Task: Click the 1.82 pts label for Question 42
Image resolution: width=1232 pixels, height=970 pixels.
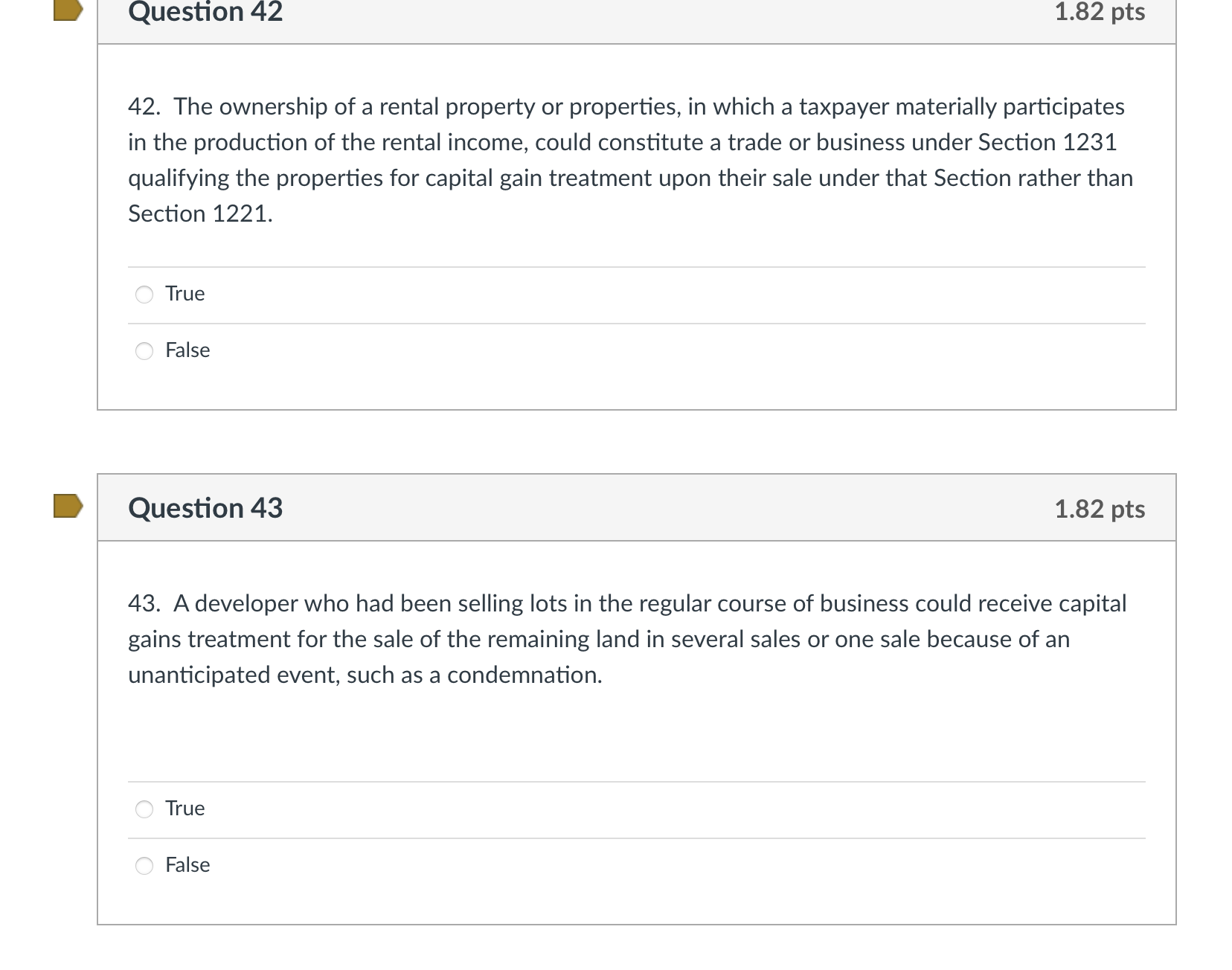Action: [x=1100, y=13]
